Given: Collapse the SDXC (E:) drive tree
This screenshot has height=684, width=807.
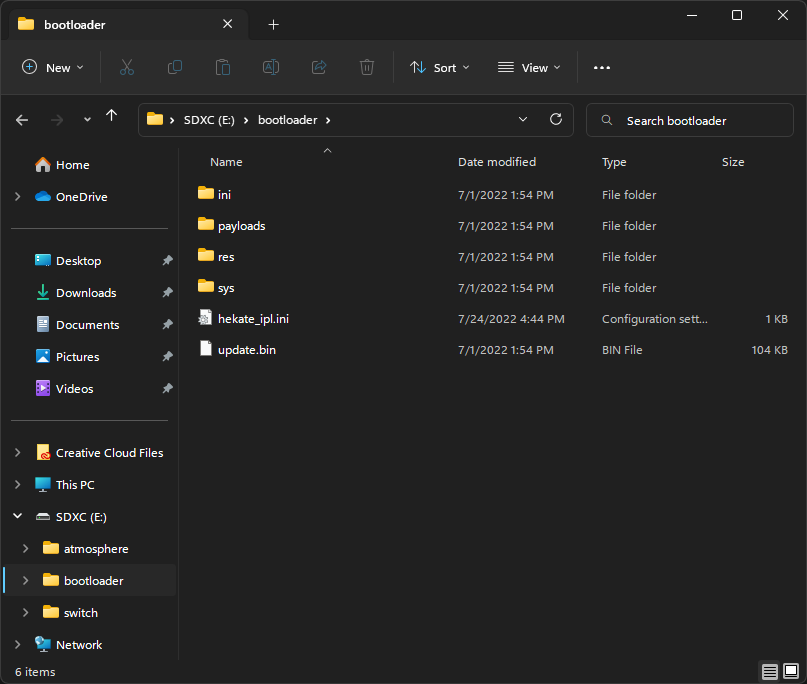Looking at the screenshot, I should (17, 516).
